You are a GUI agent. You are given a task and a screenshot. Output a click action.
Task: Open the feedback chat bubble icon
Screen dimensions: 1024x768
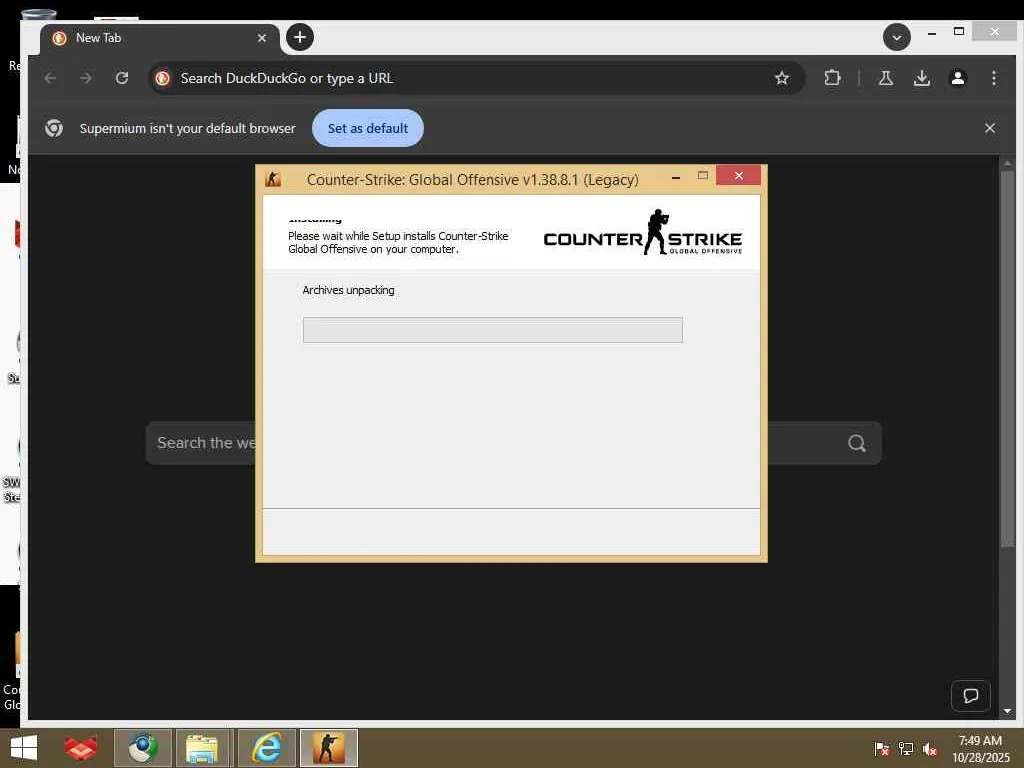pyautogui.click(x=970, y=696)
